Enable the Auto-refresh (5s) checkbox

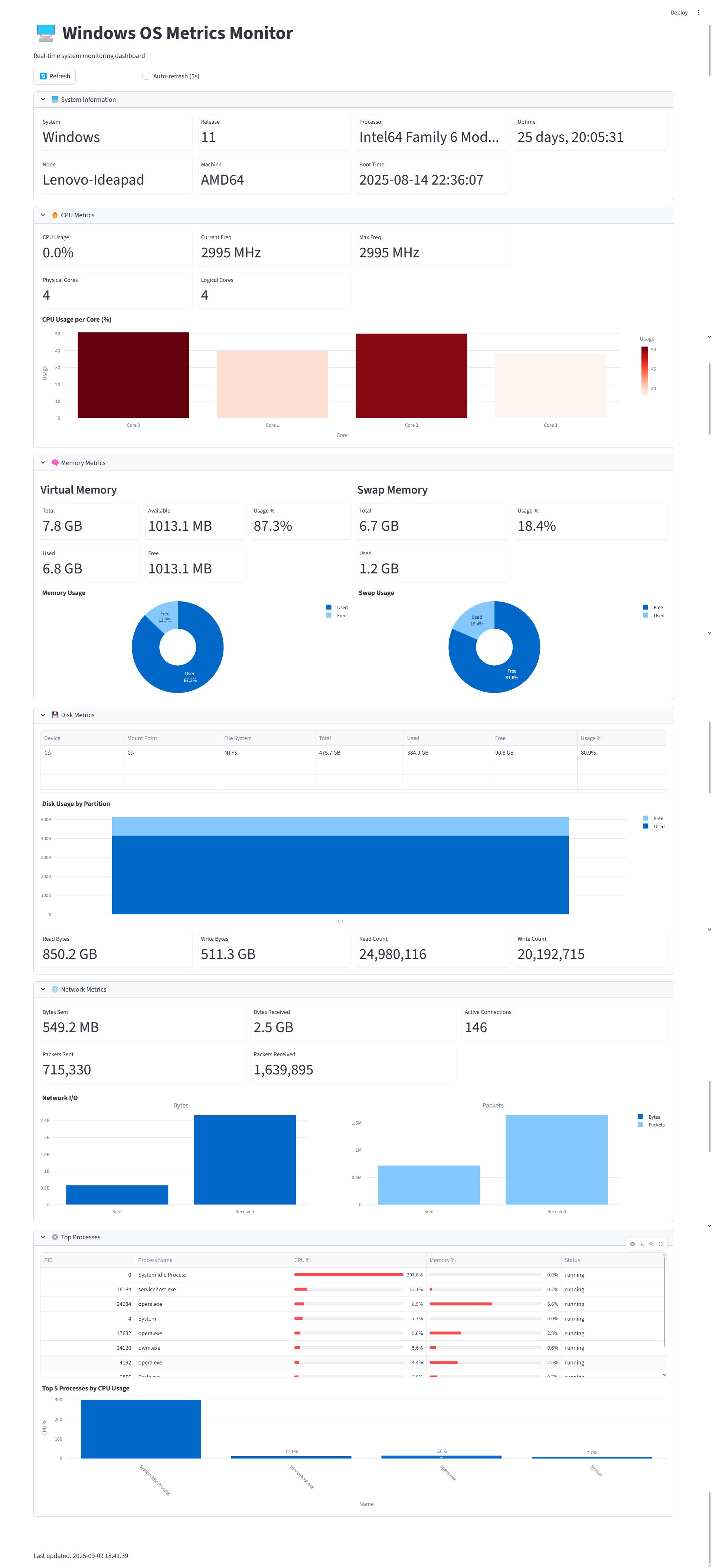click(146, 77)
